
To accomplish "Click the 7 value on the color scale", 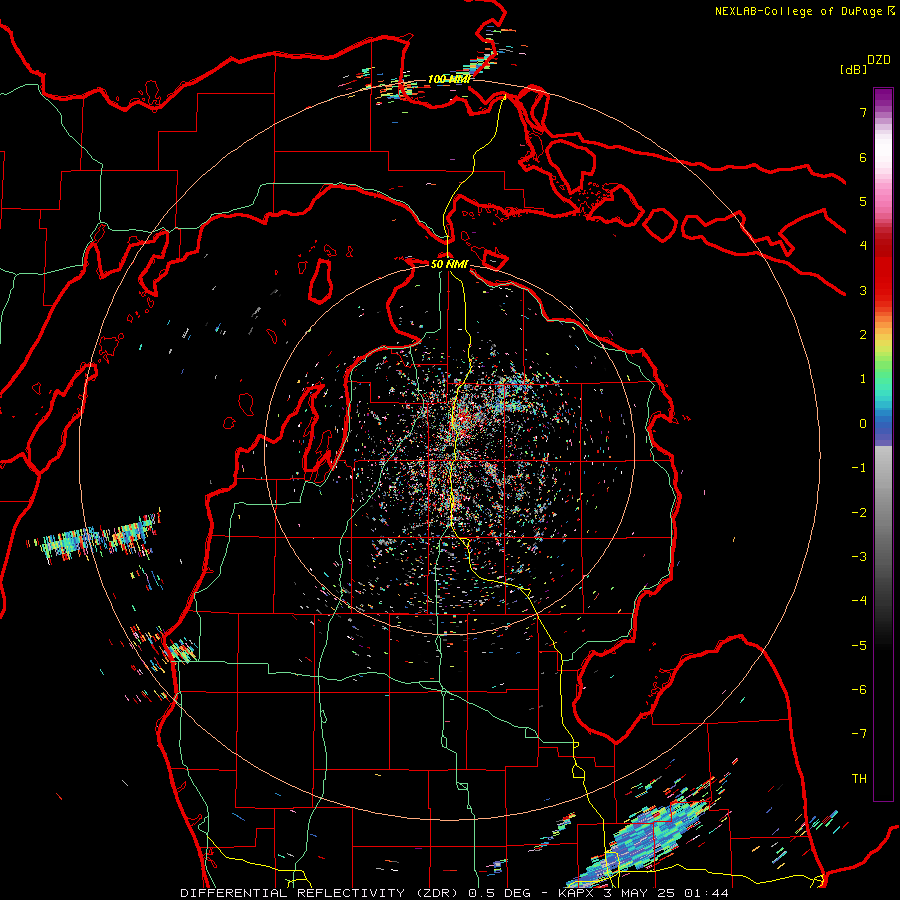I will (x=863, y=112).
